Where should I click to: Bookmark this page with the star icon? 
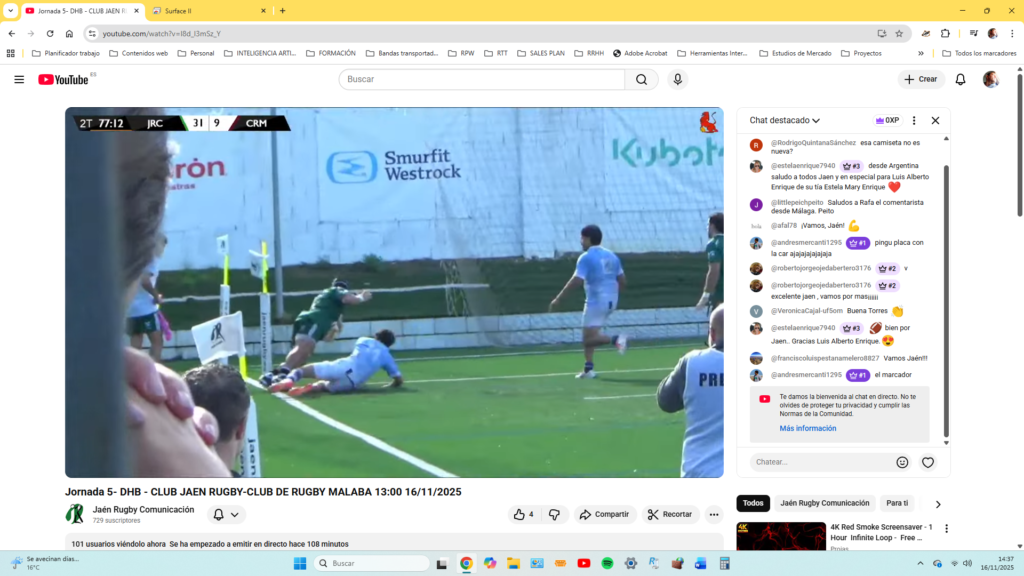tap(899, 33)
